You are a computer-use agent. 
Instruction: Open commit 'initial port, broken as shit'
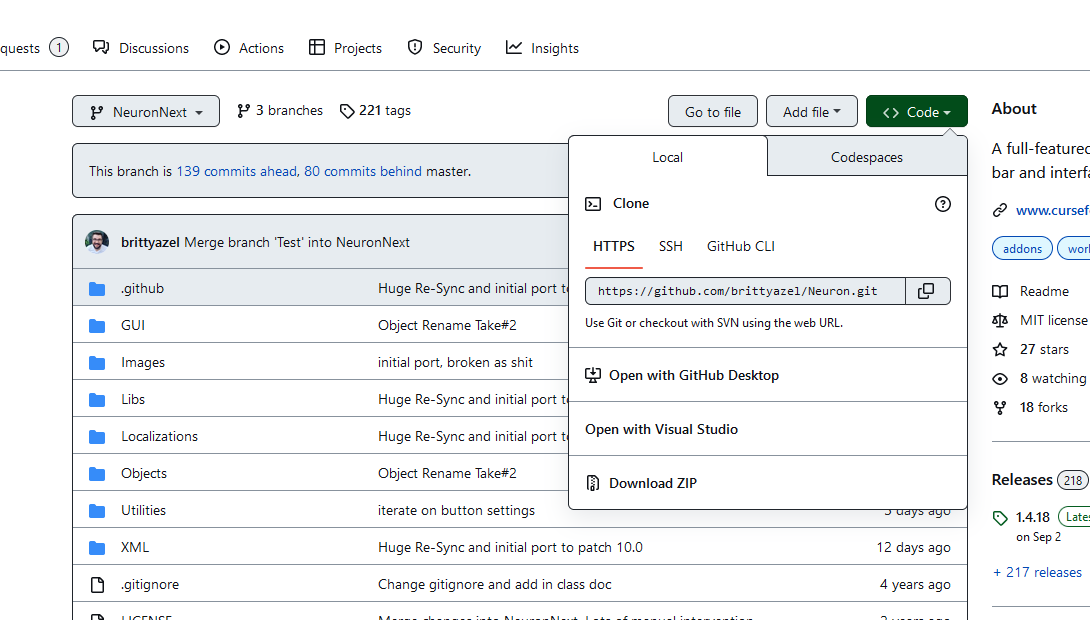point(455,363)
